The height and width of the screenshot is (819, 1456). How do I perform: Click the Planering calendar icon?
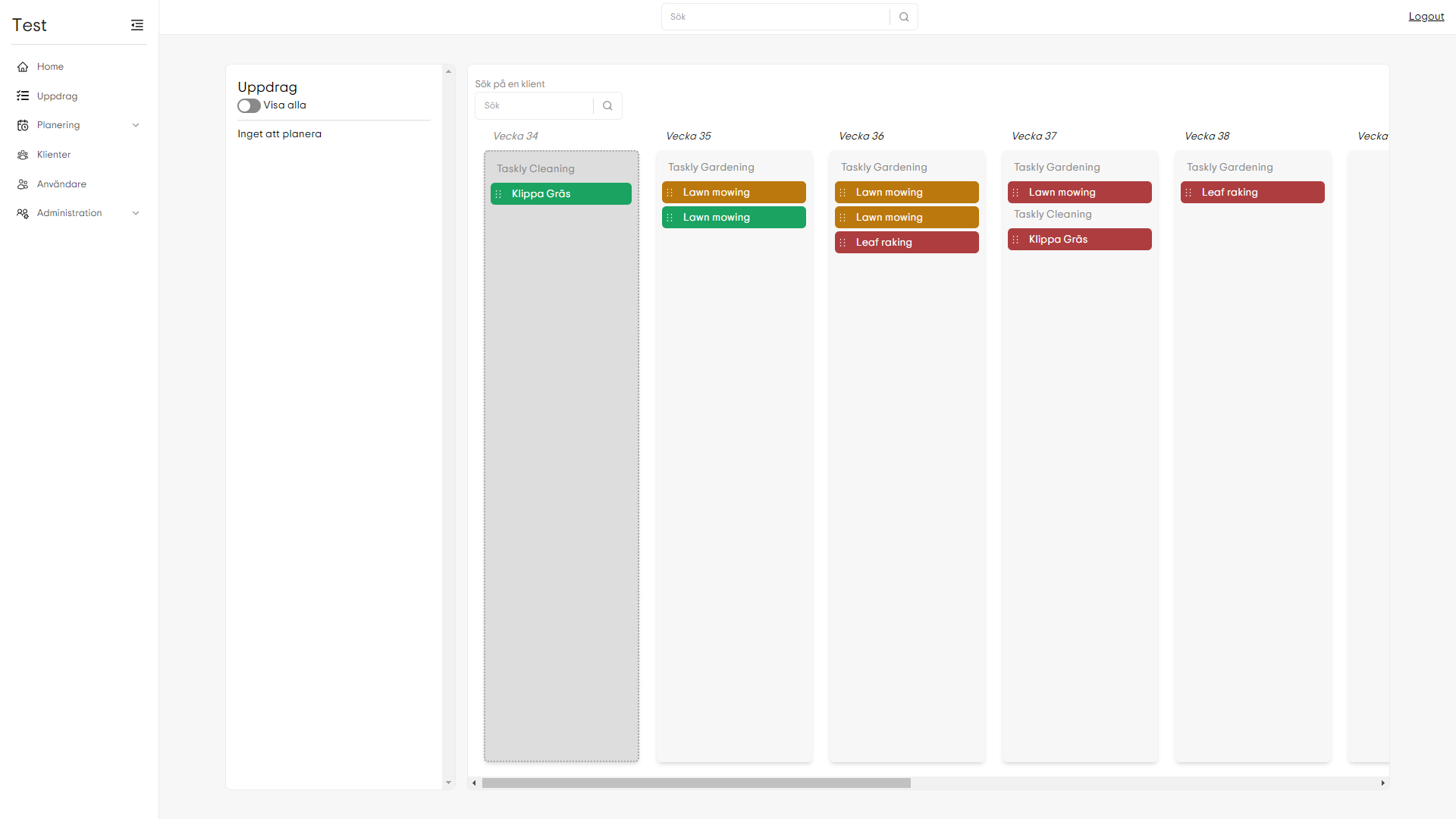point(23,125)
